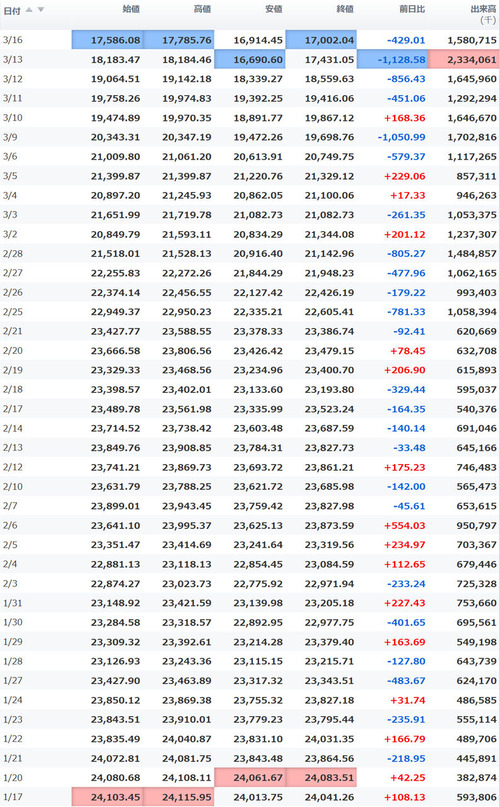Screen dimensions: 500x807
Task: Select the highlighted open price 17,586.08
Action: (x=108, y=40)
